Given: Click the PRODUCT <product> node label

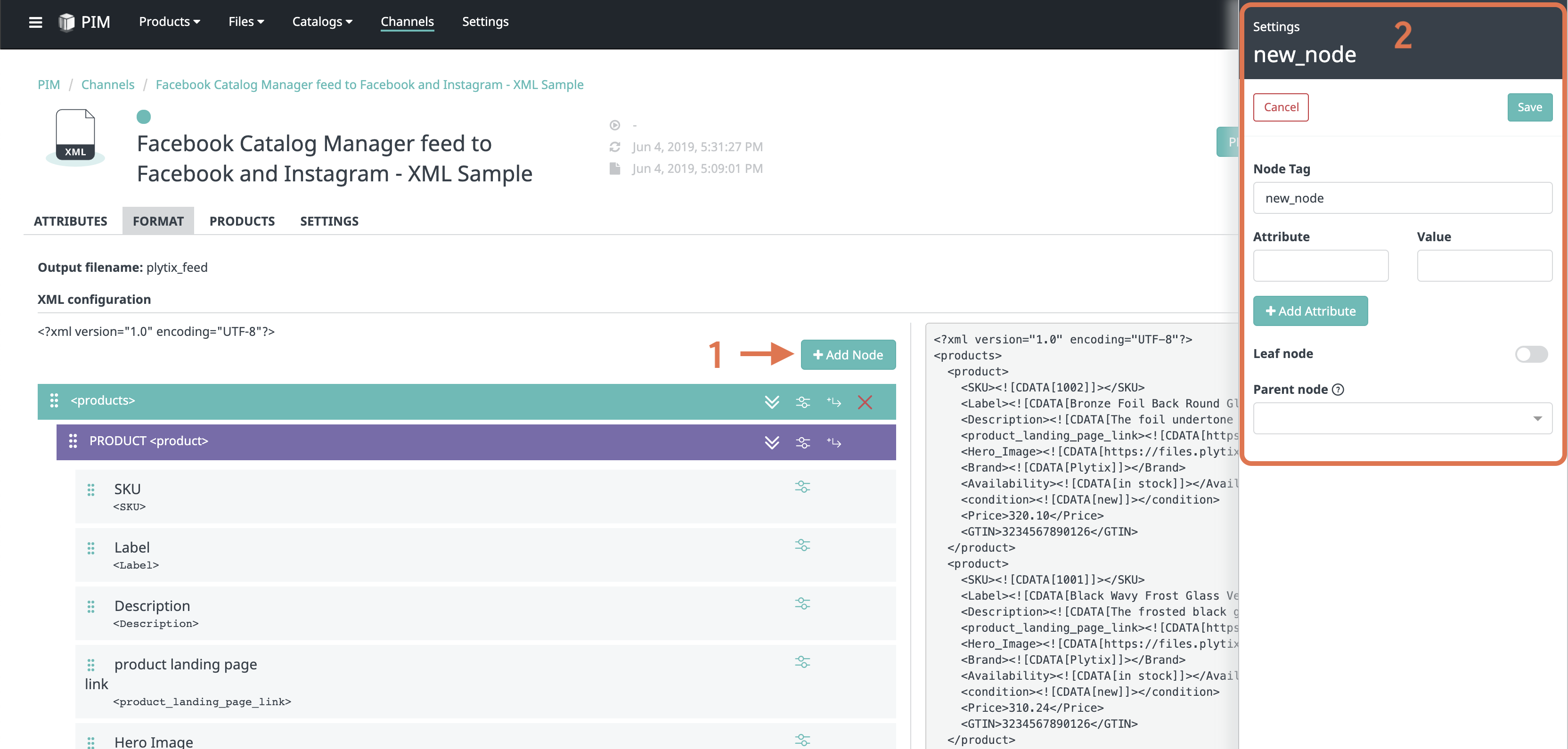Looking at the screenshot, I should pos(148,441).
